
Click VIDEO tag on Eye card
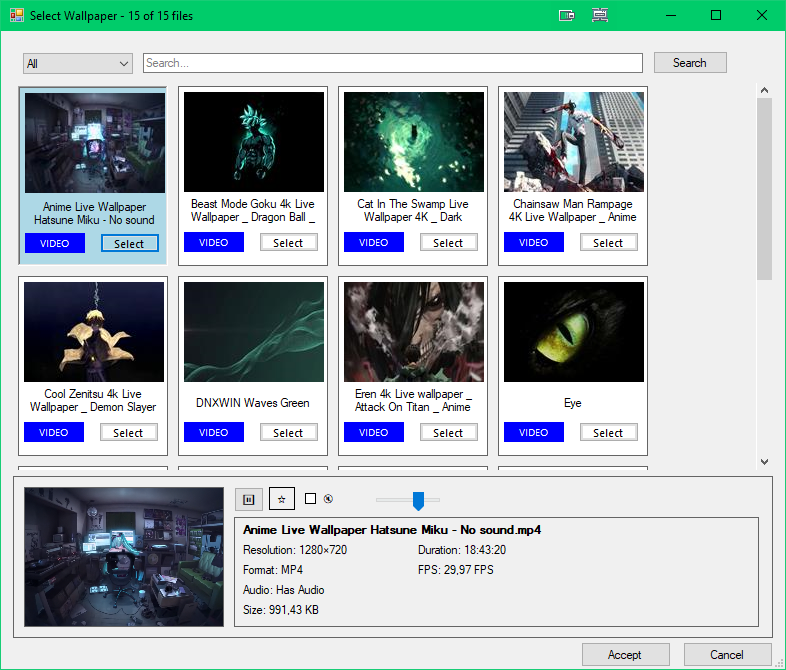point(533,432)
